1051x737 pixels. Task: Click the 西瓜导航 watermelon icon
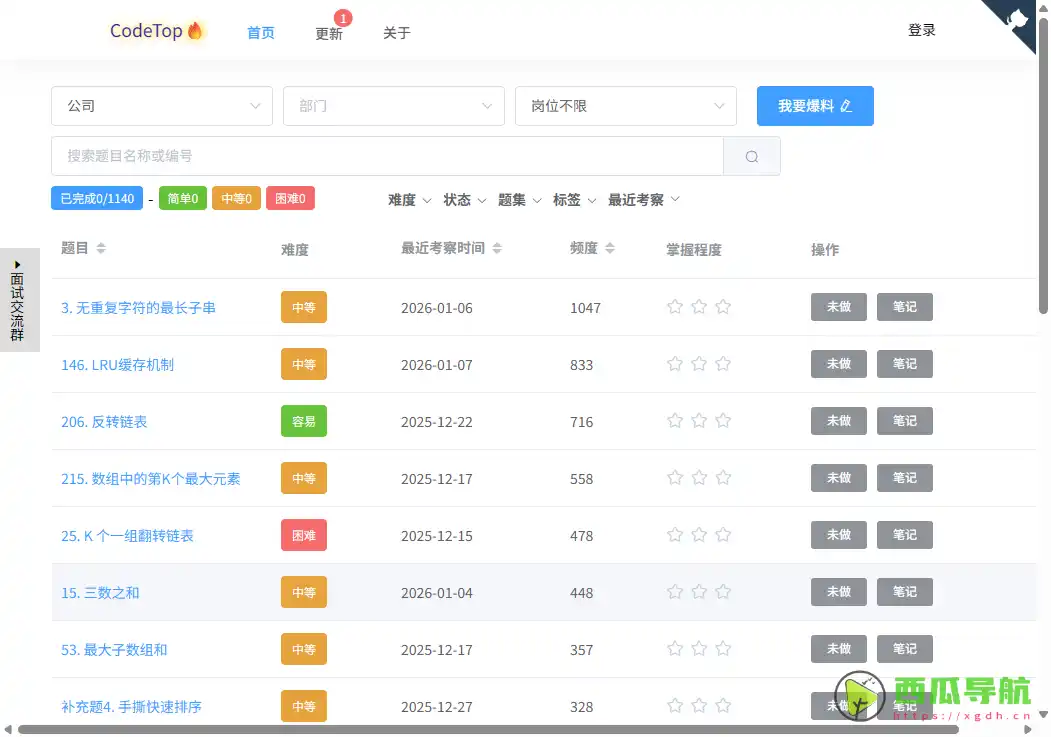pos(857,697)
